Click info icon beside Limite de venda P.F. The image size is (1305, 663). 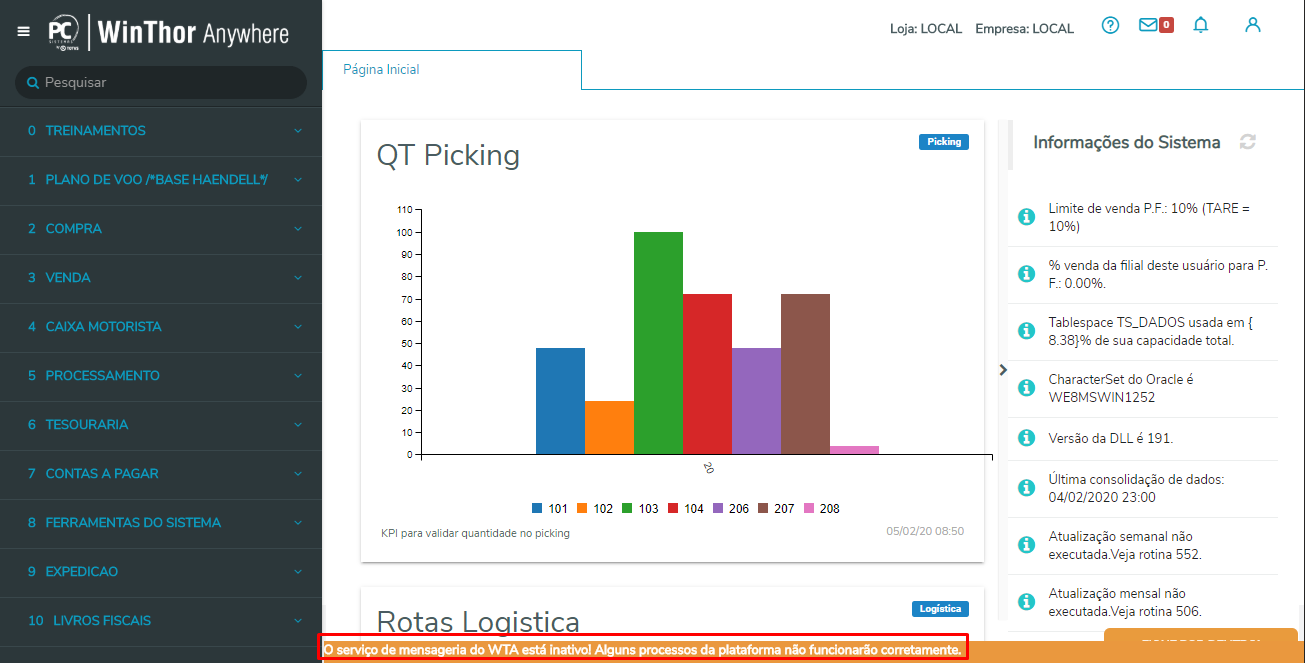tap(1025, 217)
